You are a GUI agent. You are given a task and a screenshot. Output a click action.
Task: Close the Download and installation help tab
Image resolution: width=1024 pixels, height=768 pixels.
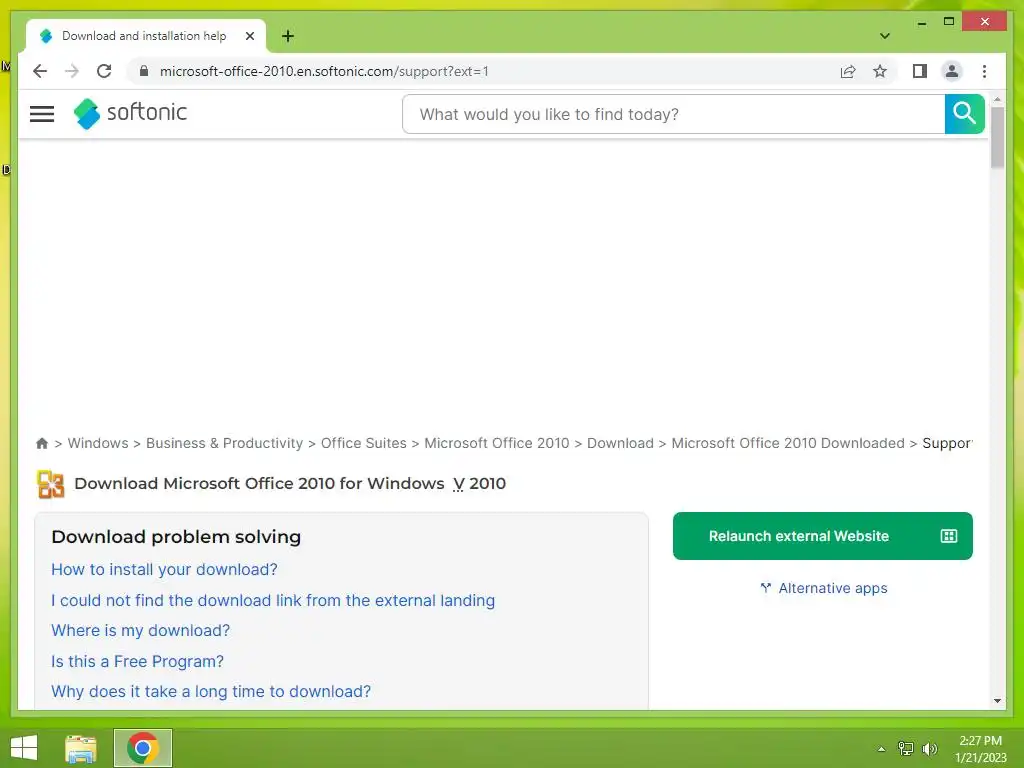coord(249,36)
